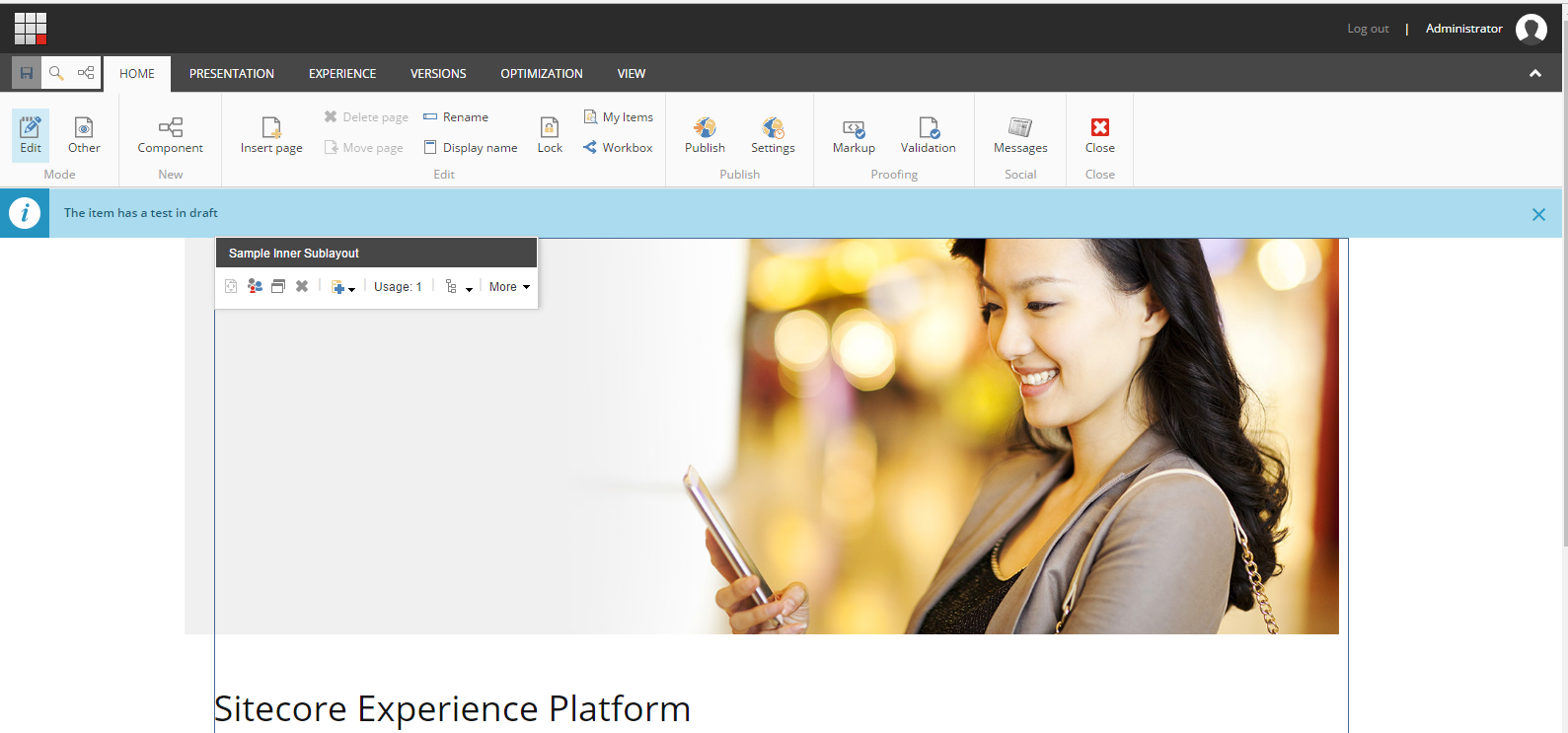Viewport: 1568px width, 733px height.
Task: Rename the current page
Action: coord(456,117)
